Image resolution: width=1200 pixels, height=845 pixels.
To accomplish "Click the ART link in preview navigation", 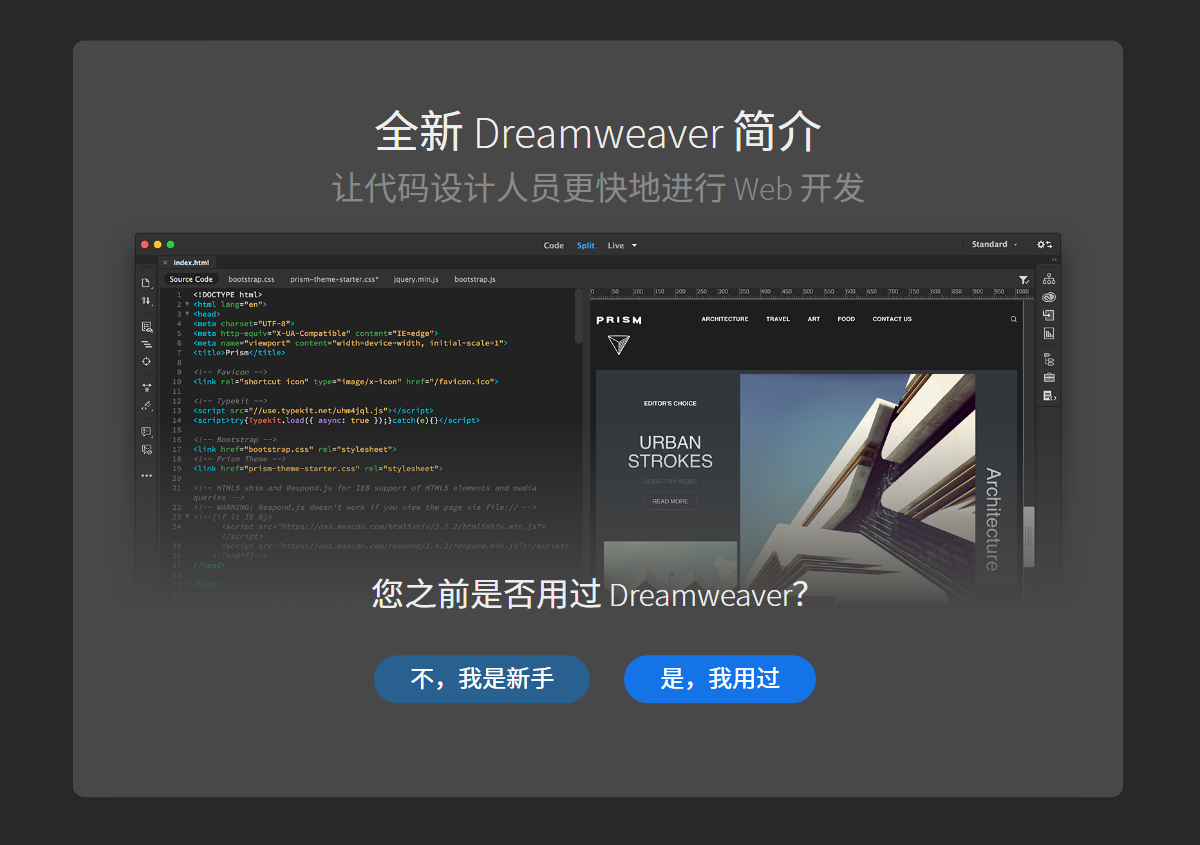I will tap(814, 319).
